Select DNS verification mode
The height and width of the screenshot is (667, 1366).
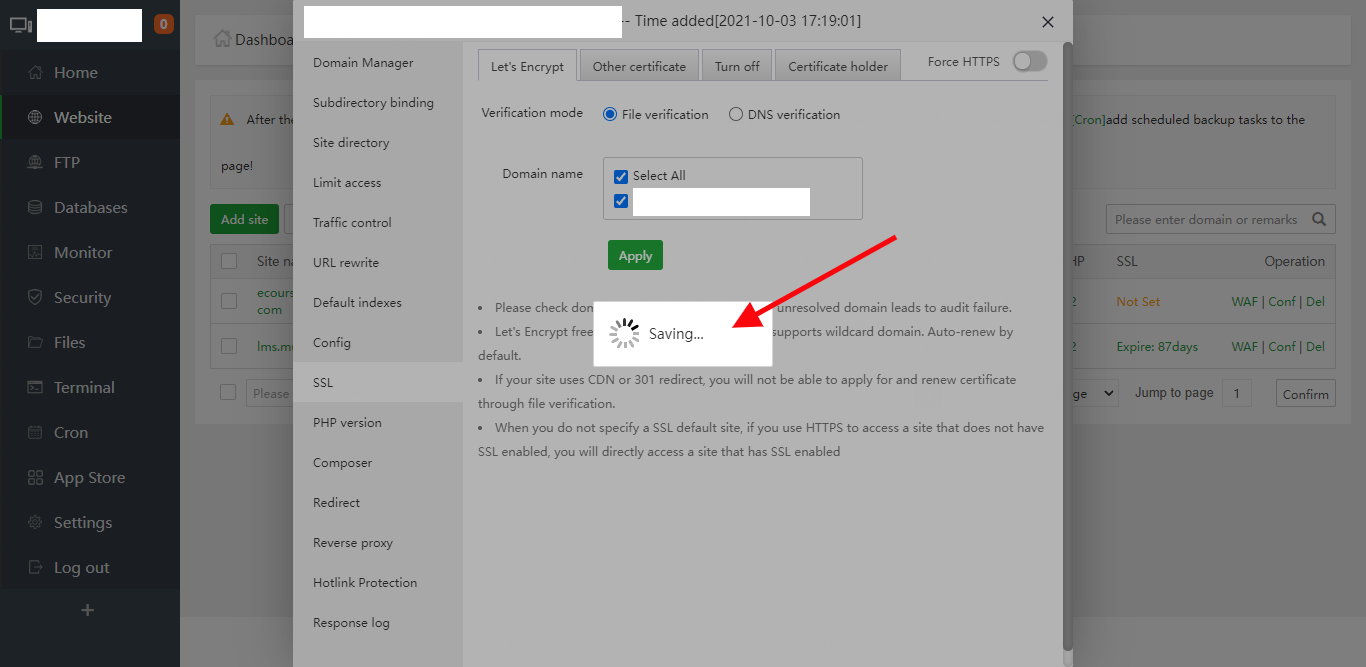pos(736,115)
